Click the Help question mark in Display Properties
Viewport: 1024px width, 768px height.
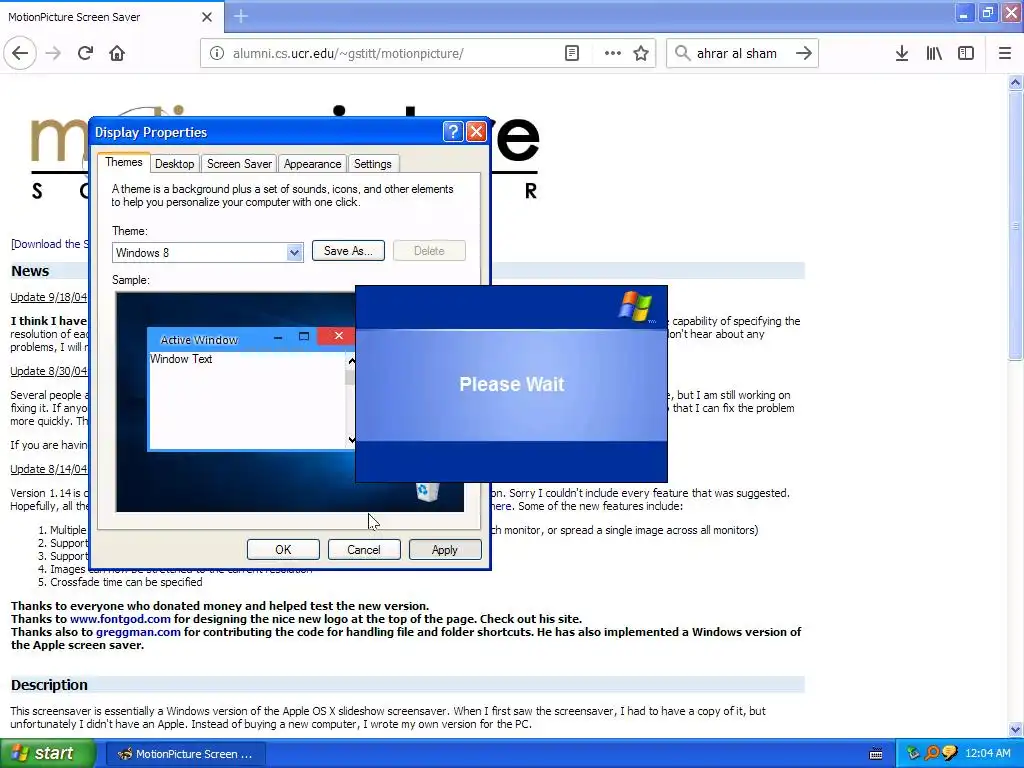tap(453, 132)
